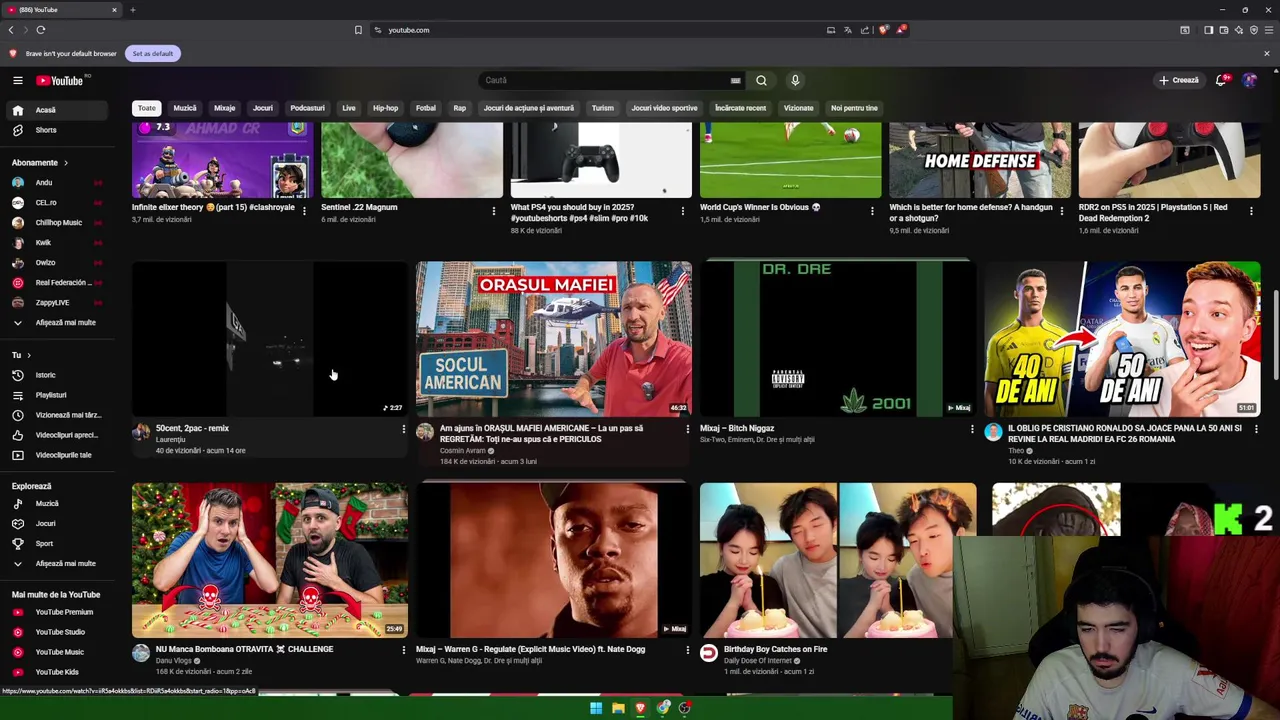The width and height of the screenshot is (1280, 720).
Task: Click Set as default Brave button
Action: 153,53
